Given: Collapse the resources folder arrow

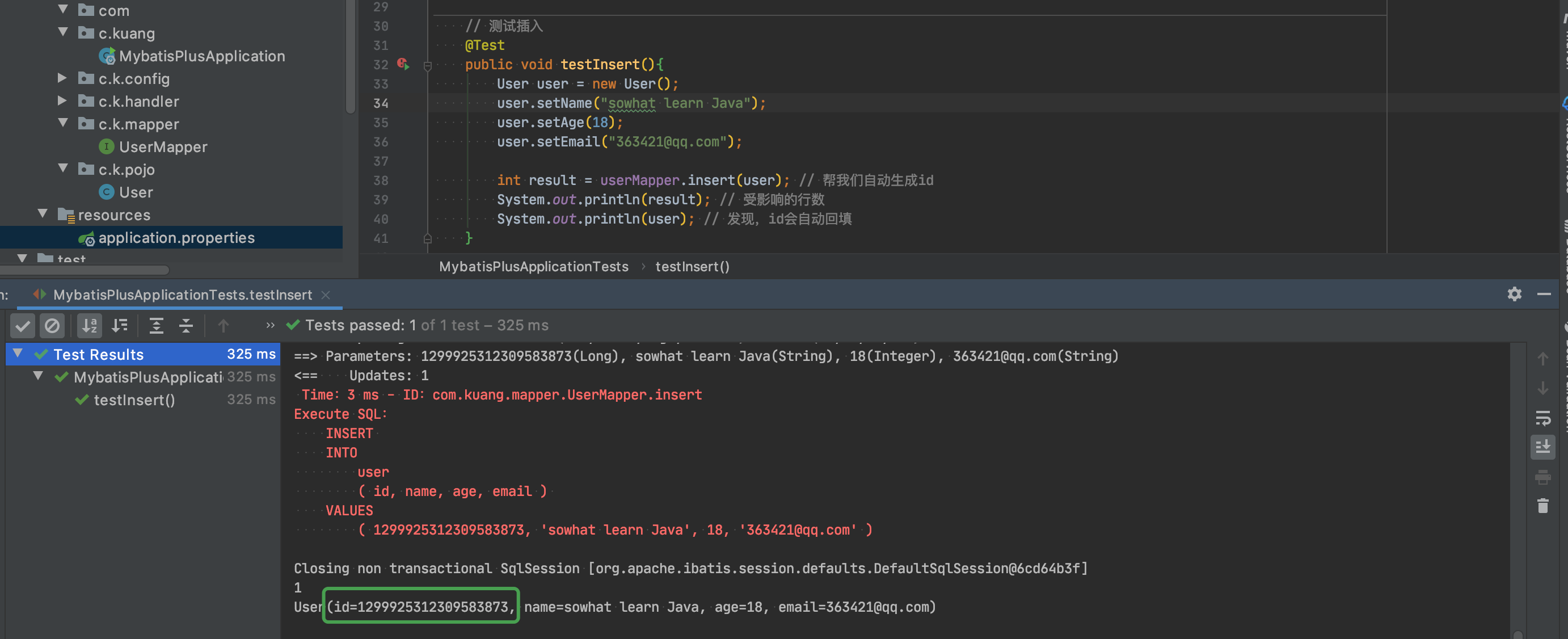Looking at the screenshot, I should click(x=43, y=214).
